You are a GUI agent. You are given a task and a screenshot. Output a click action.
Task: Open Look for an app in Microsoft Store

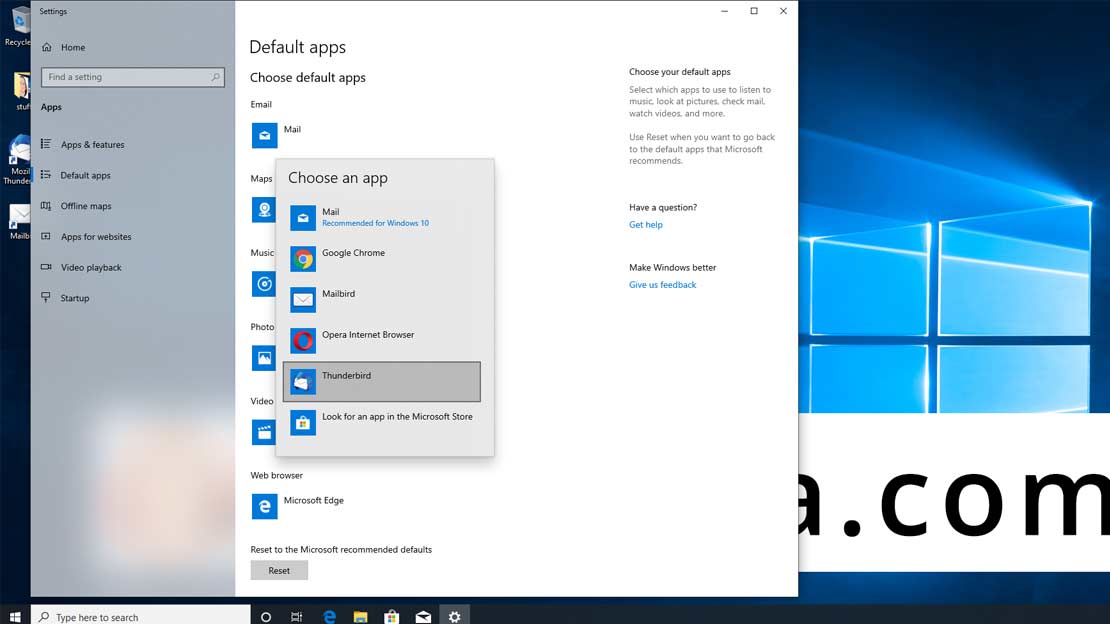click(382, 423)
